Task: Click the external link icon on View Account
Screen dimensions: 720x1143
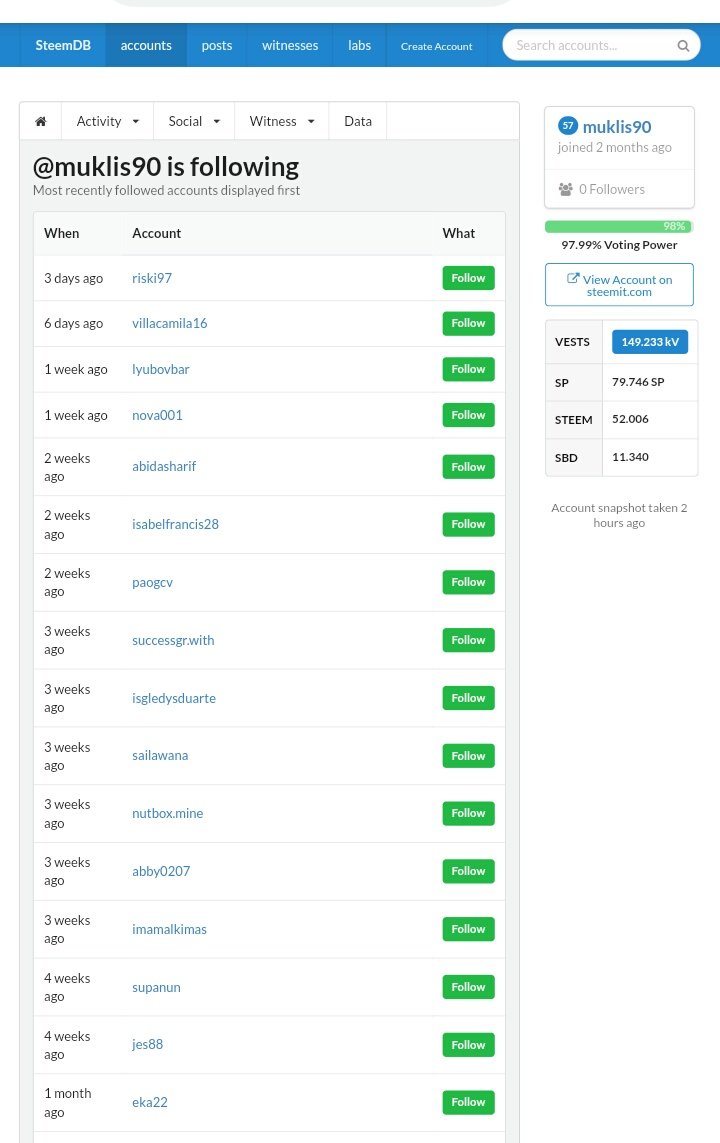Action: point(573,279)
